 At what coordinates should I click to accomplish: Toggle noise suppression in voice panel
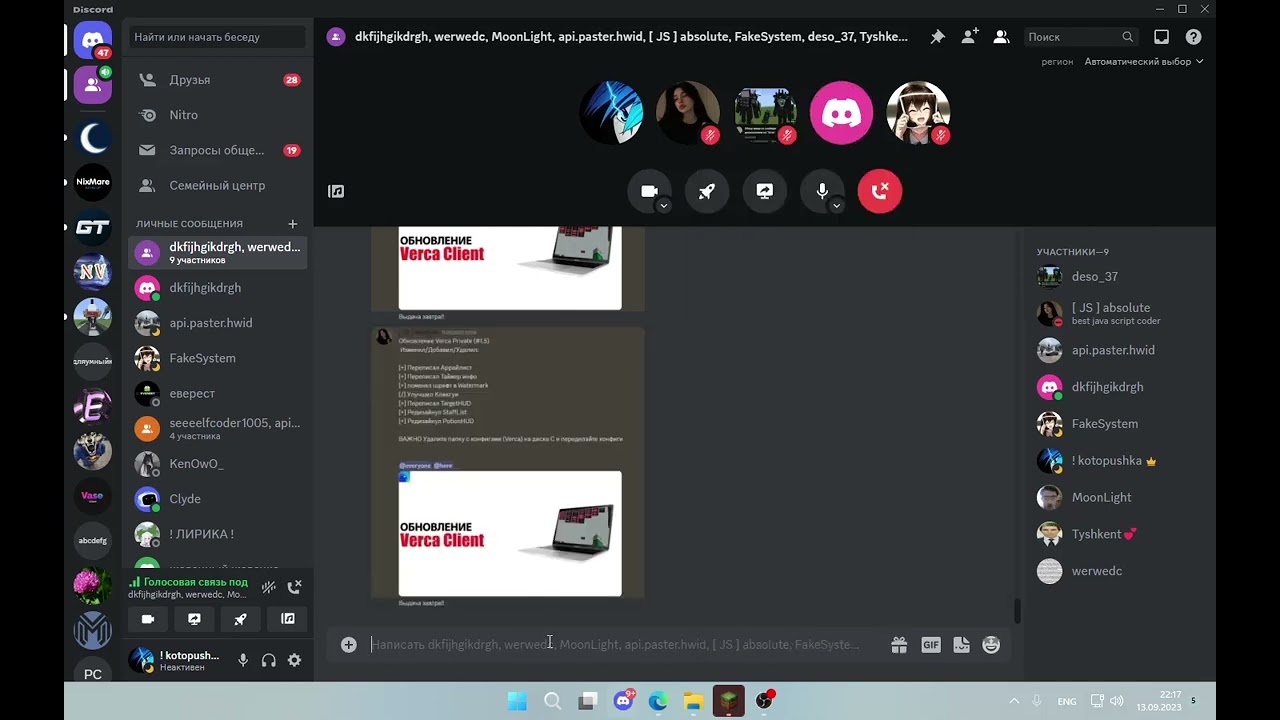[x=269, y=587]
